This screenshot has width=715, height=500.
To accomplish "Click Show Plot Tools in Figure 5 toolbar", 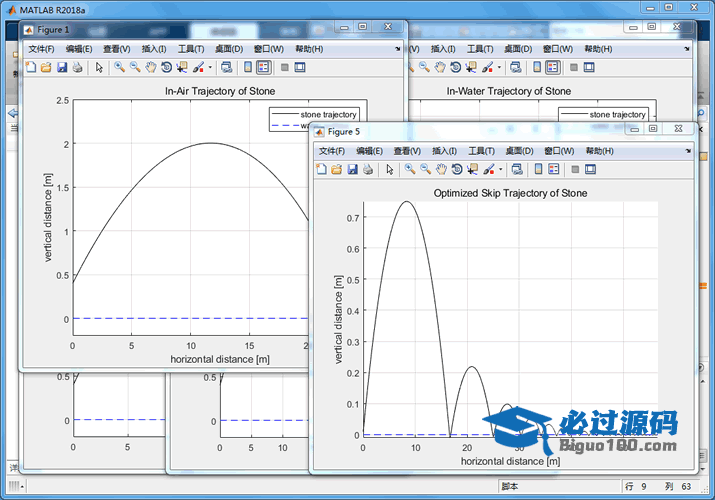I will (x=590, y=170).
